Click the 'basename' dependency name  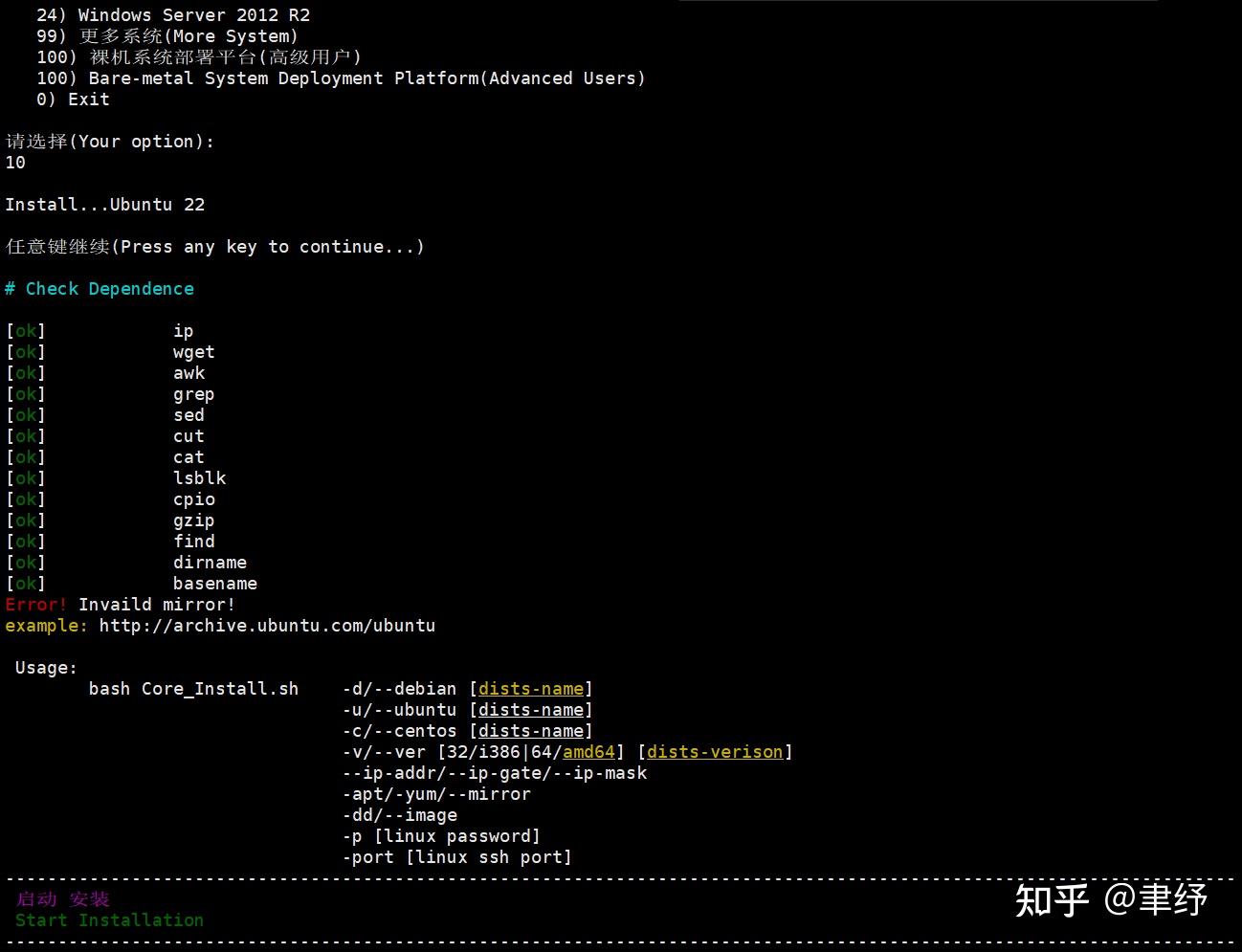pyautogui.click(x=215, y=584)
